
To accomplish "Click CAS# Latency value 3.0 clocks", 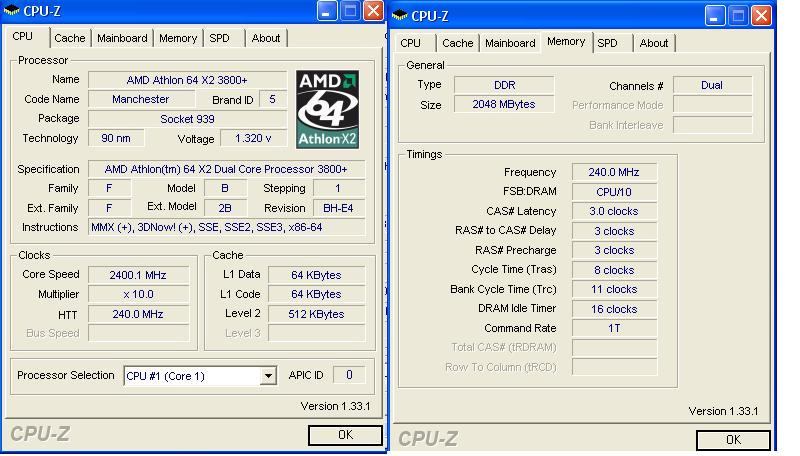I will click(x=614, y=211).
